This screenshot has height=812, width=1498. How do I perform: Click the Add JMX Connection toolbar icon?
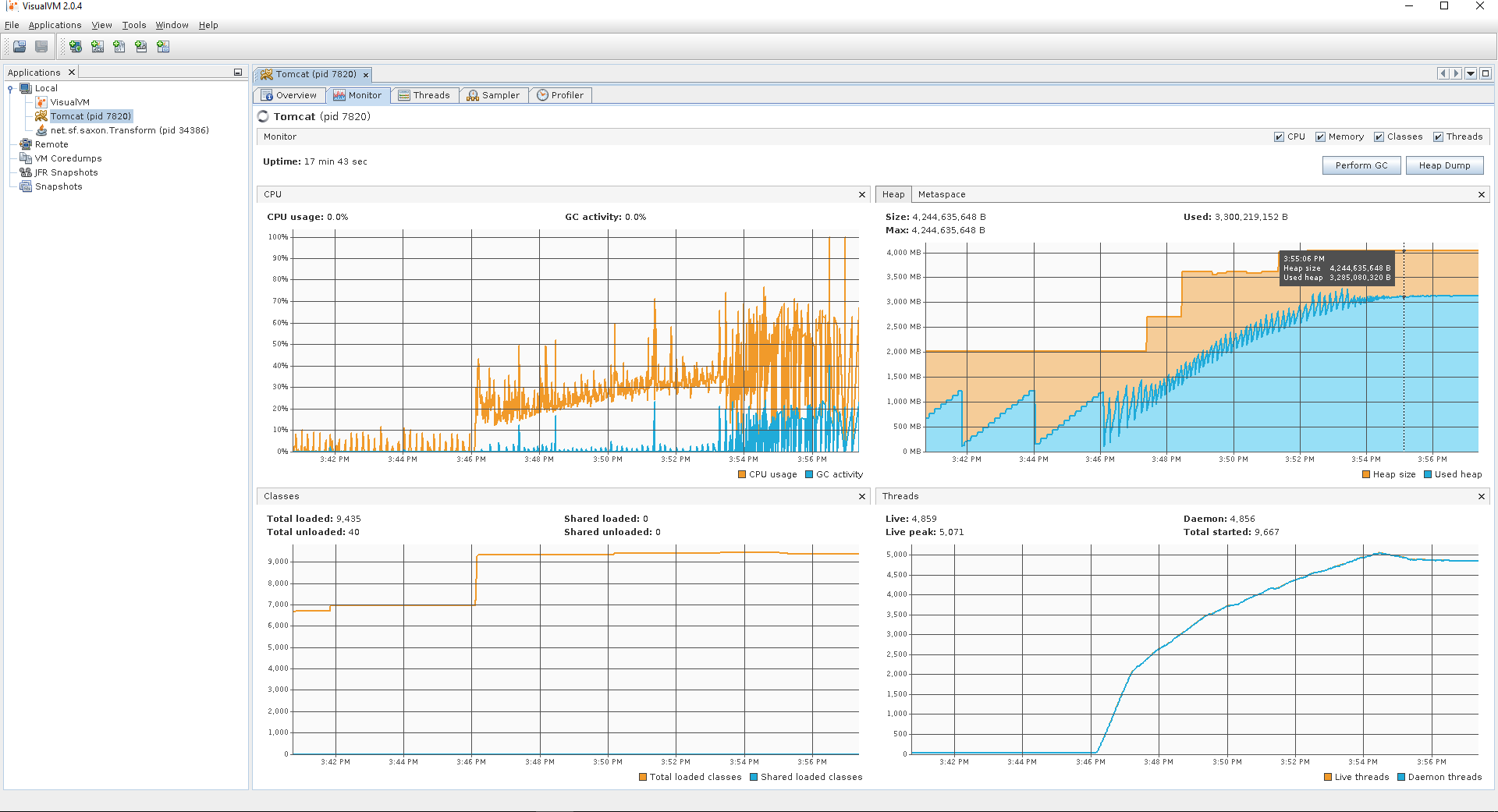click(x=98, y=47)
